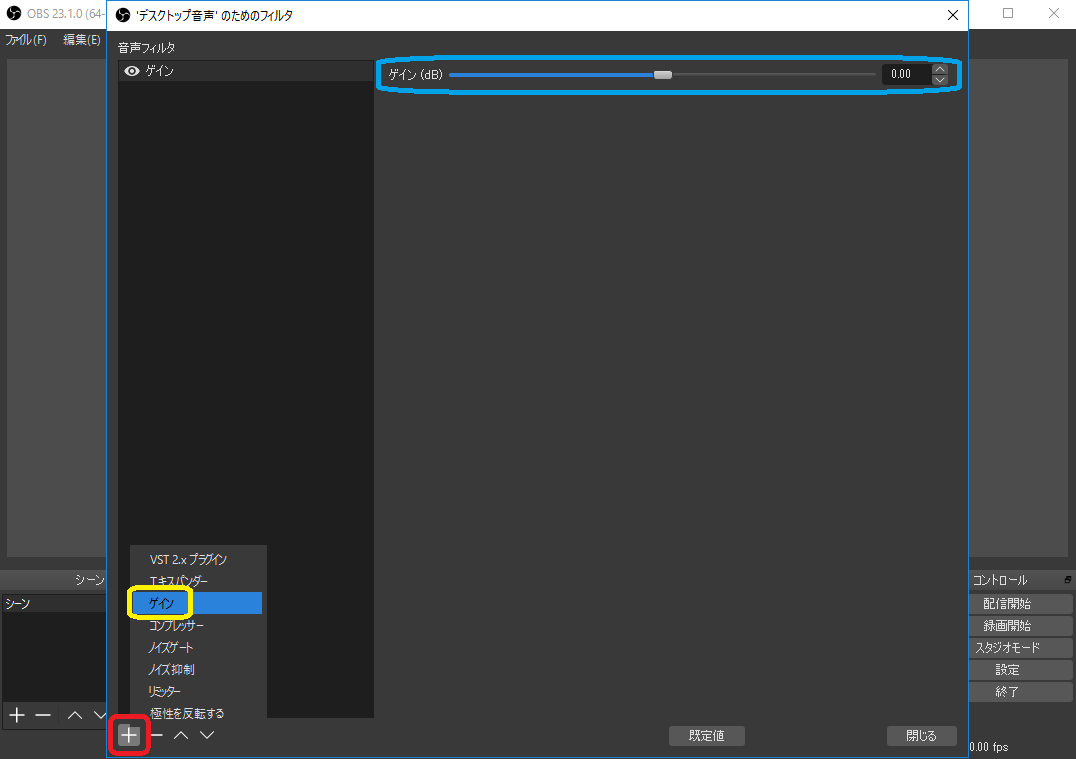Move the filter down with the arrow
1076x759 pixels.
[207, 735]
